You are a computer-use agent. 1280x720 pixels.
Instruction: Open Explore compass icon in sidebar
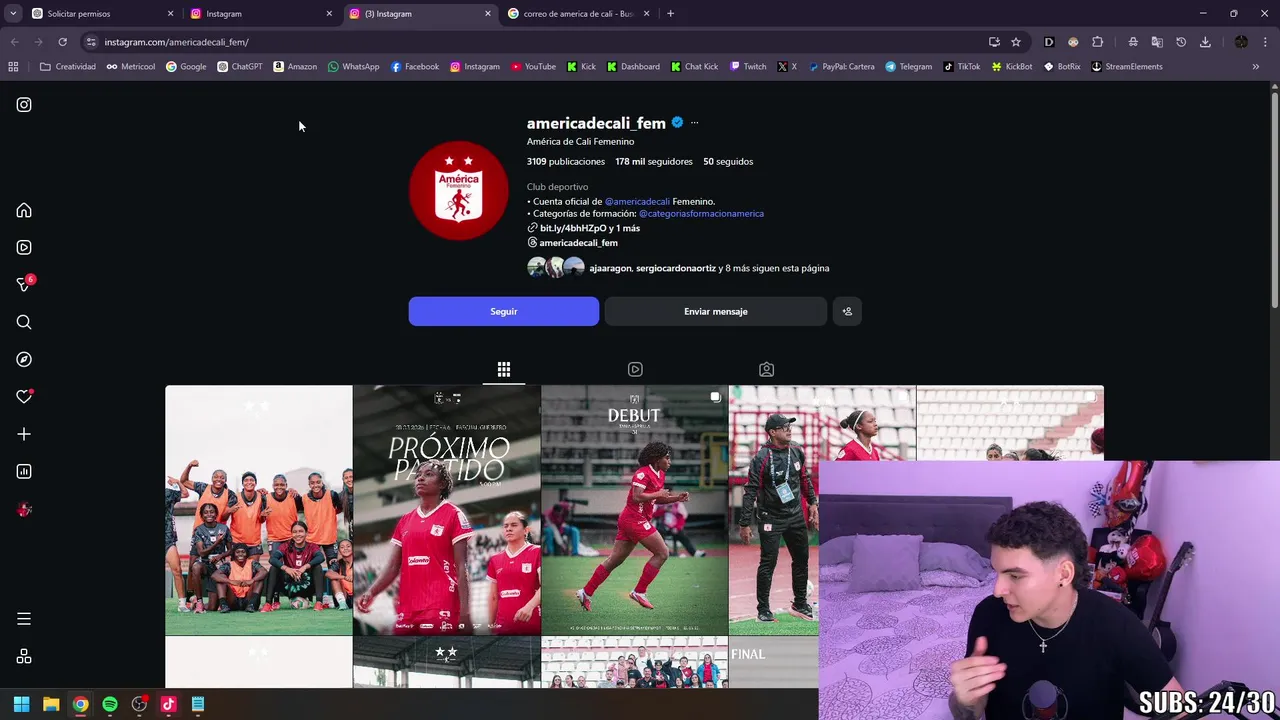point(24,359)
